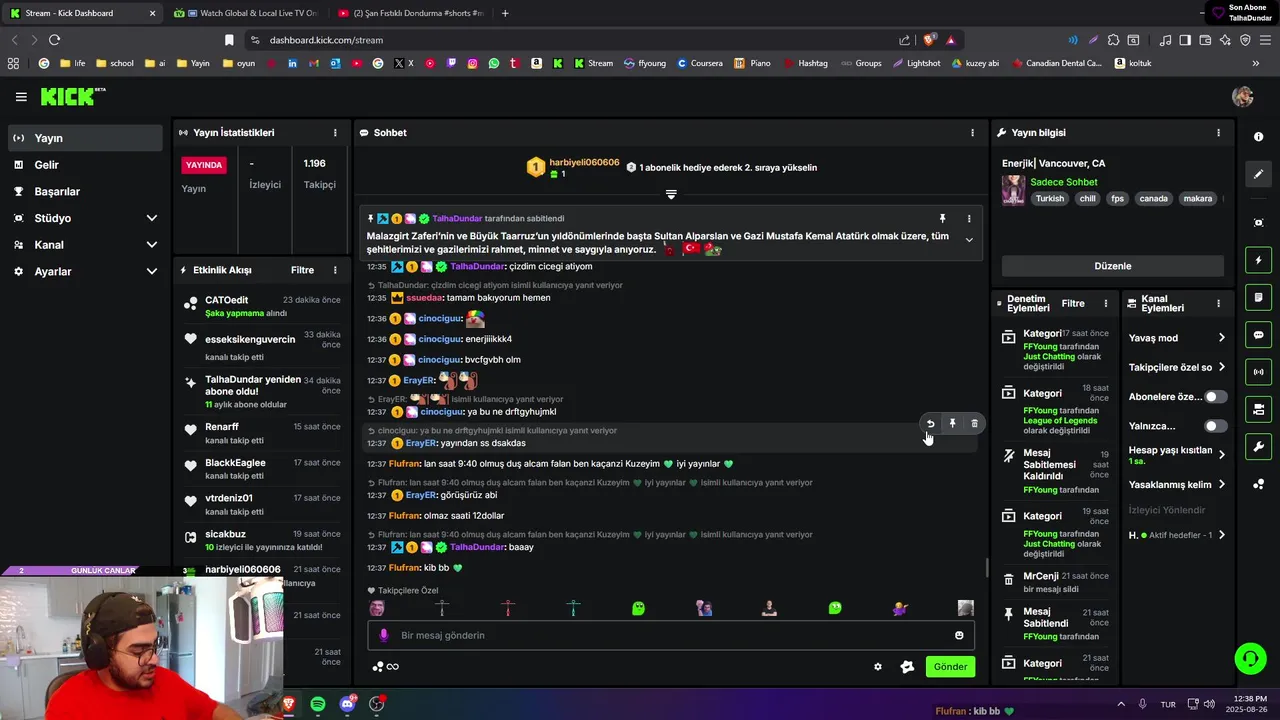Click the YAYINDA live status badge
The image size is (1280, 720).
click(x=204, y=165)
